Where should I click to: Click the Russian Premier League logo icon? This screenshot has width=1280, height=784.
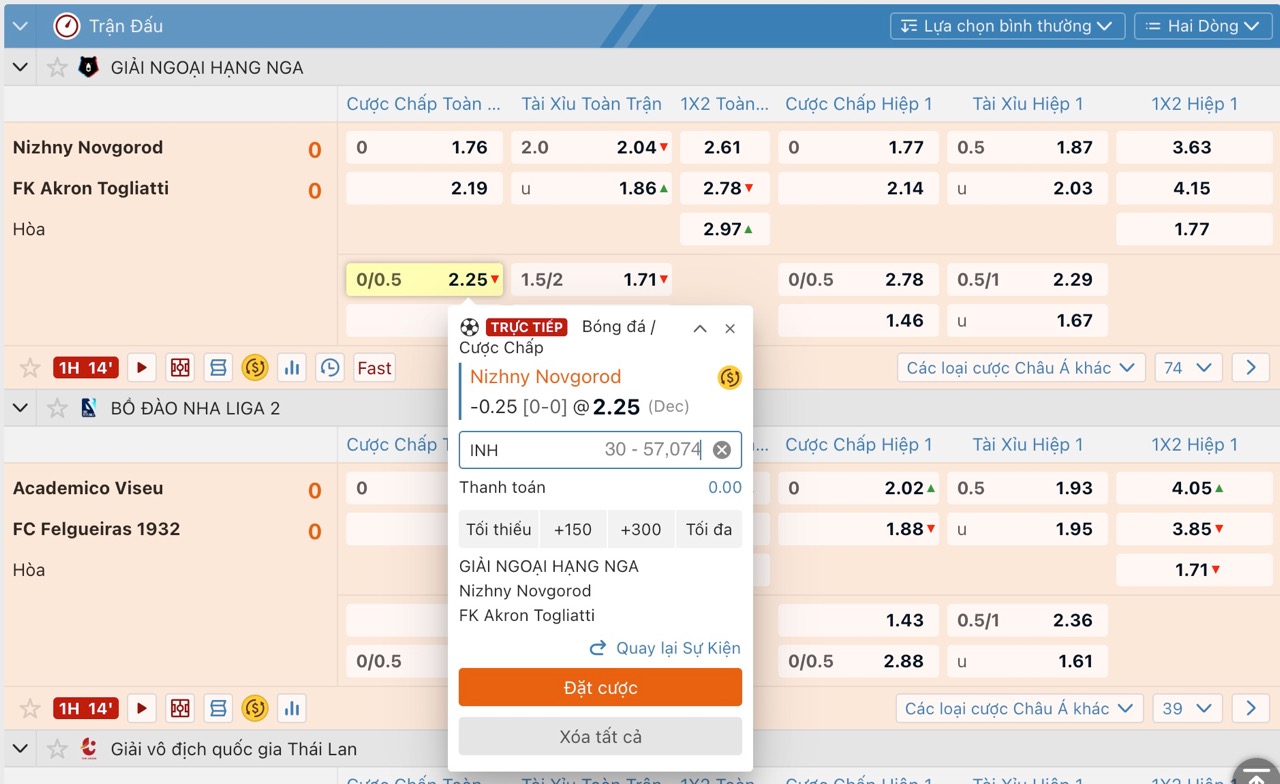point(89,67)
